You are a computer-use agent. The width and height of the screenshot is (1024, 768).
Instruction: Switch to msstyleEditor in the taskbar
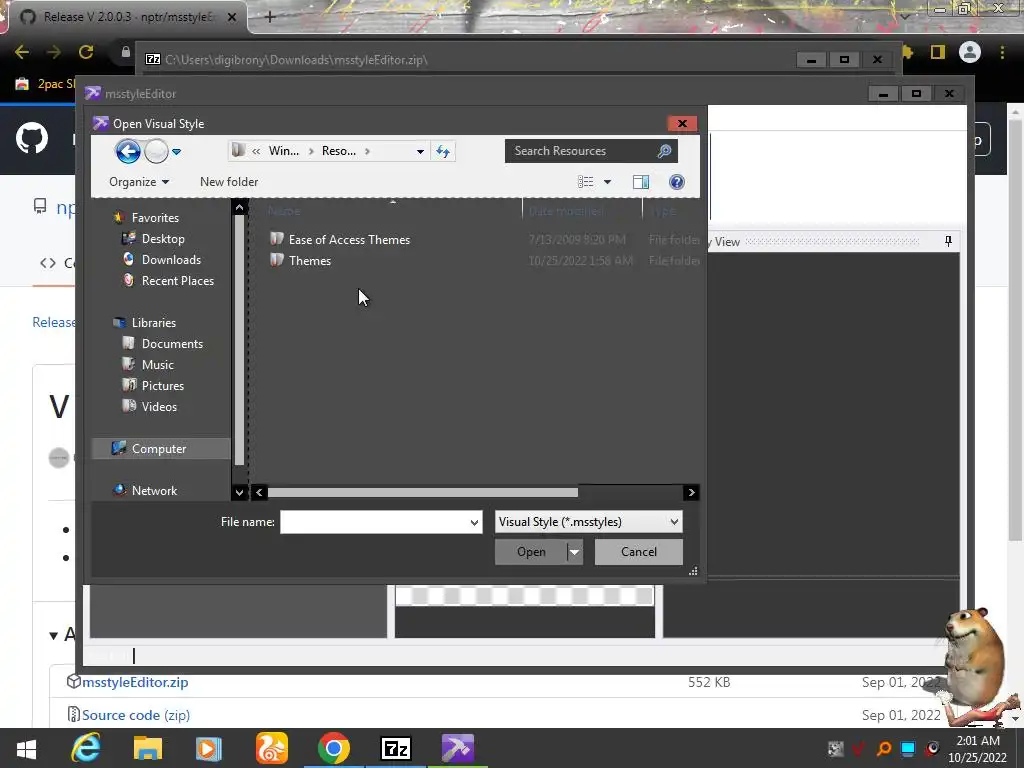click(x=457, y=748)
